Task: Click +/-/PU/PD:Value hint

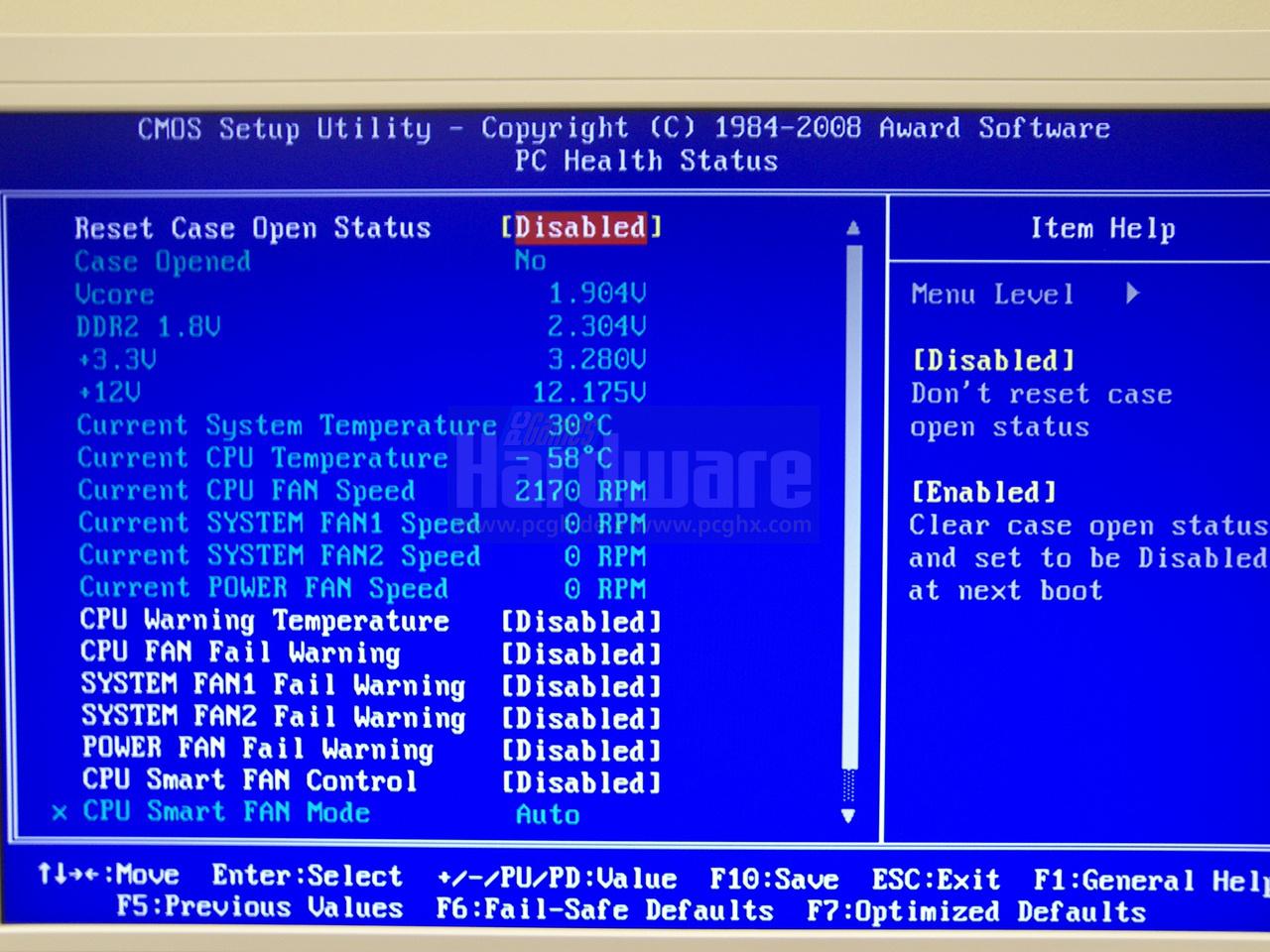Action: coord(558,879)
